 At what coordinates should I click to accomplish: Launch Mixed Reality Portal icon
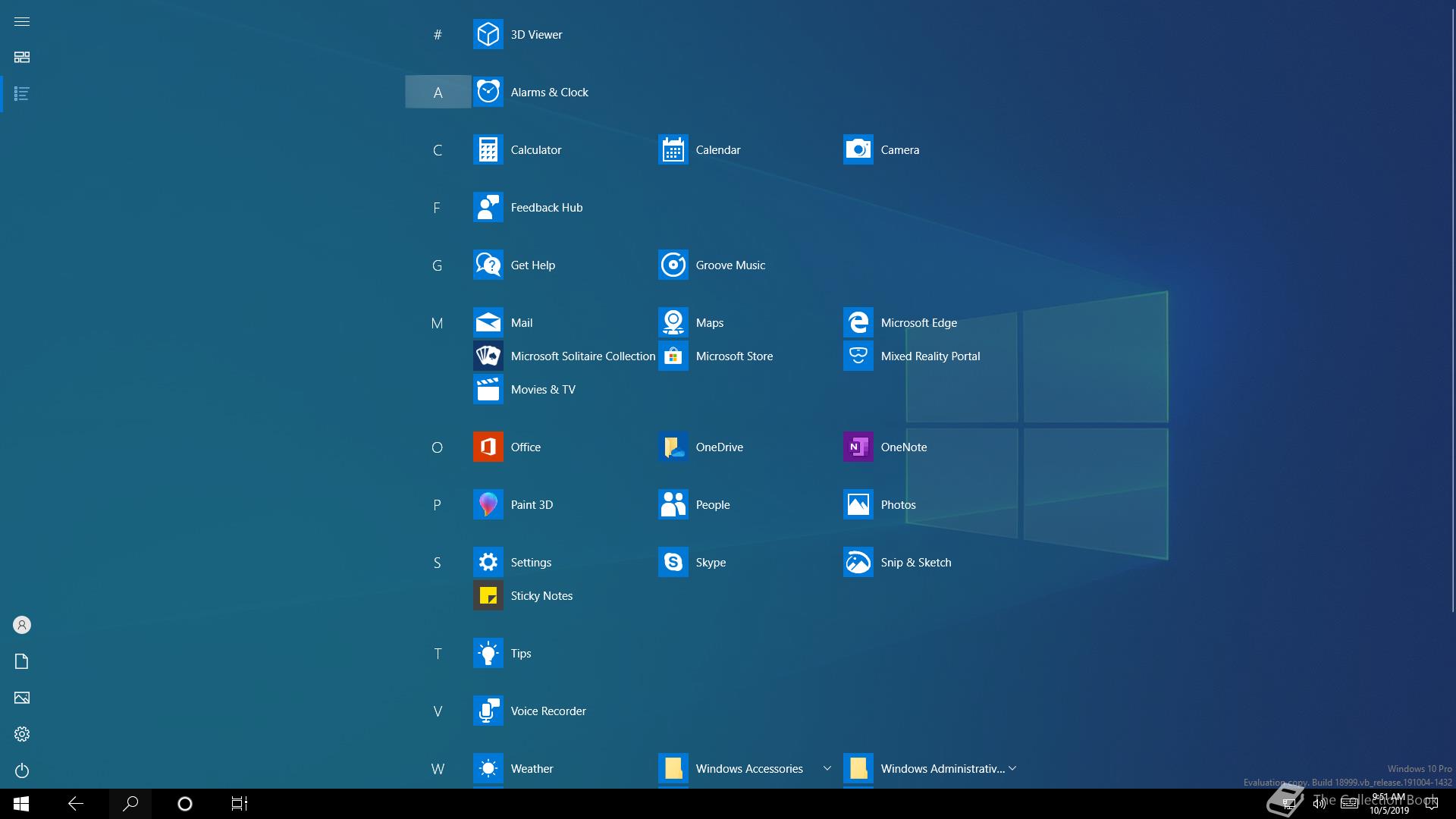pyautogui.click(x=858, y=356)
